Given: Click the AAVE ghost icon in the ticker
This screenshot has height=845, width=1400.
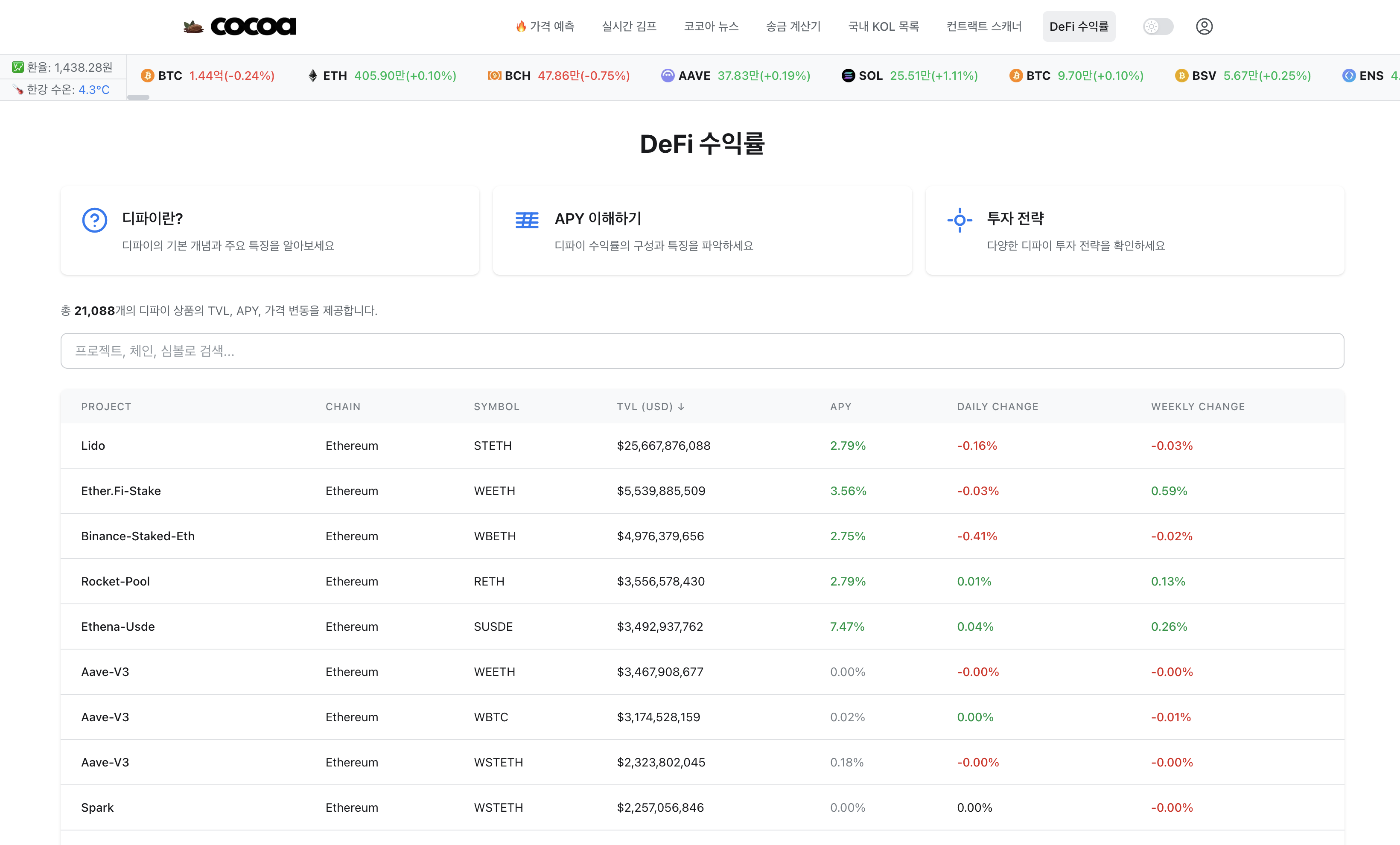Looking at the screenshot, I should (x=668, y=76).
